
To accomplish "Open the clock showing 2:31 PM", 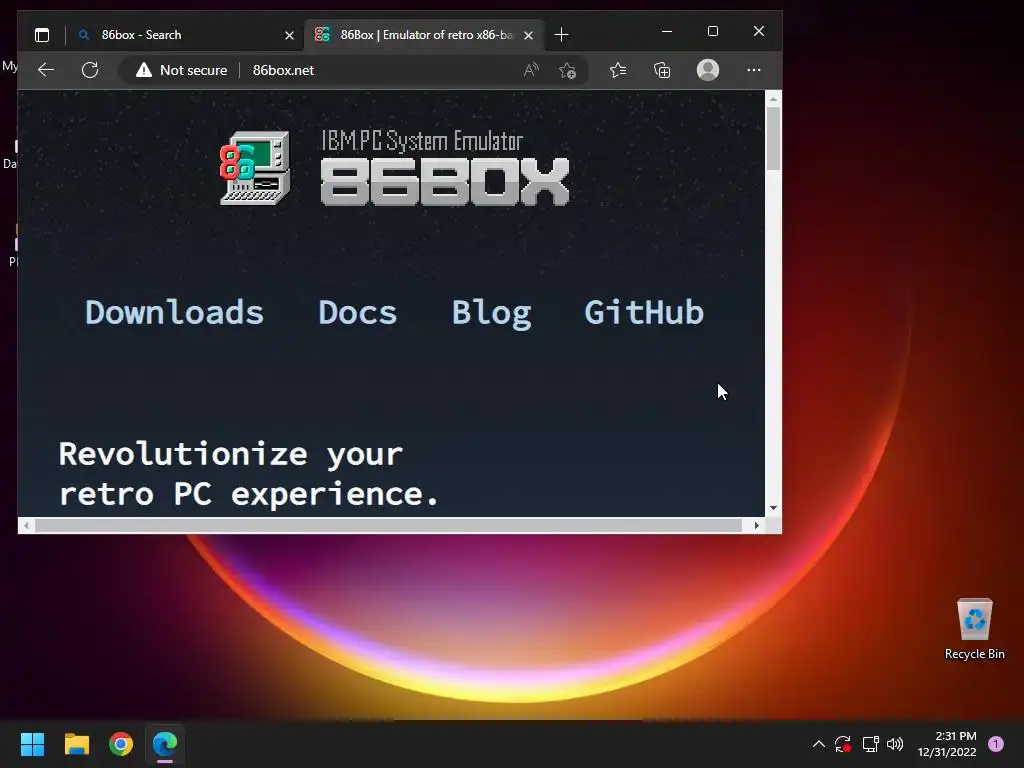I will [x=947, y=744].
